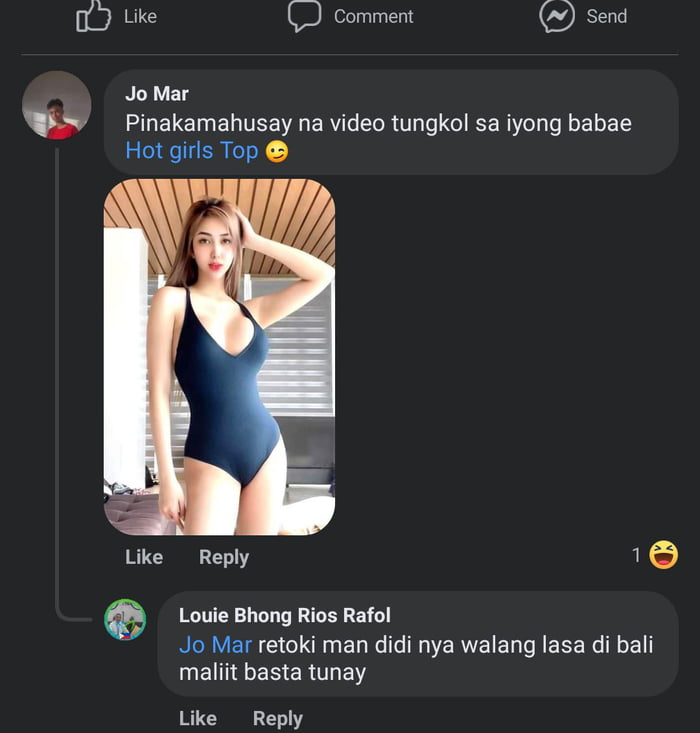Click the Messenger Send icon
Screen dimensions: 700x733
point(555,16)
